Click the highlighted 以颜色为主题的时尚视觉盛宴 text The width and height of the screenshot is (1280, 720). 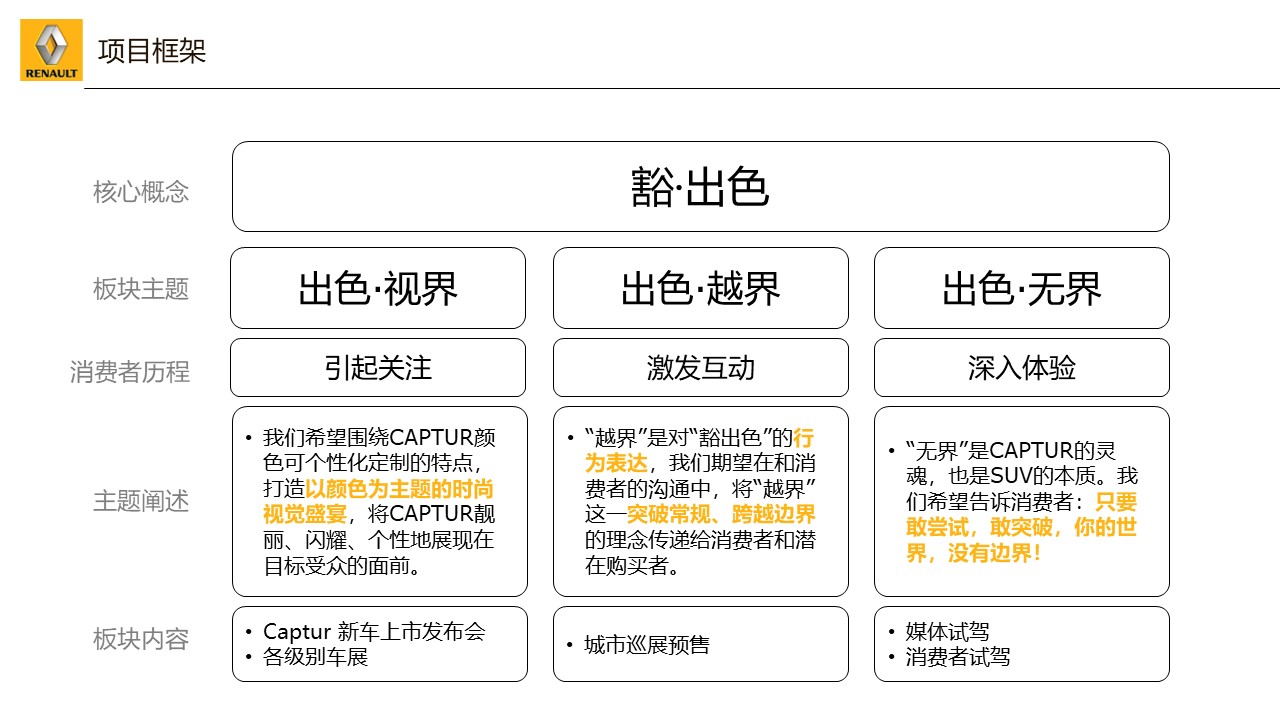click(398, 490)
